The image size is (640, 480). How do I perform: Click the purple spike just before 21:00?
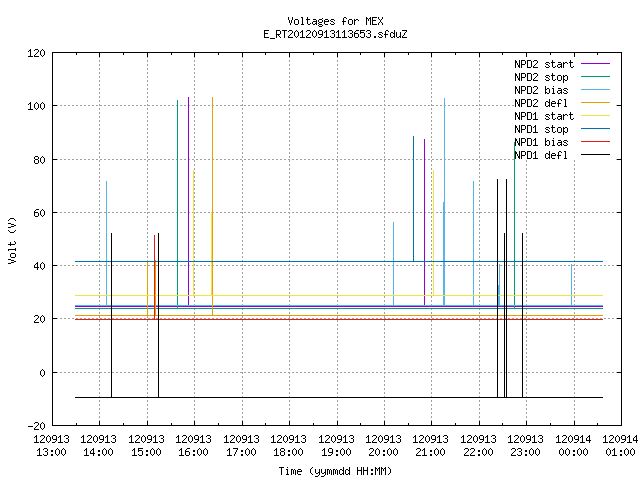pyautogui.click(x=424, y=222)
